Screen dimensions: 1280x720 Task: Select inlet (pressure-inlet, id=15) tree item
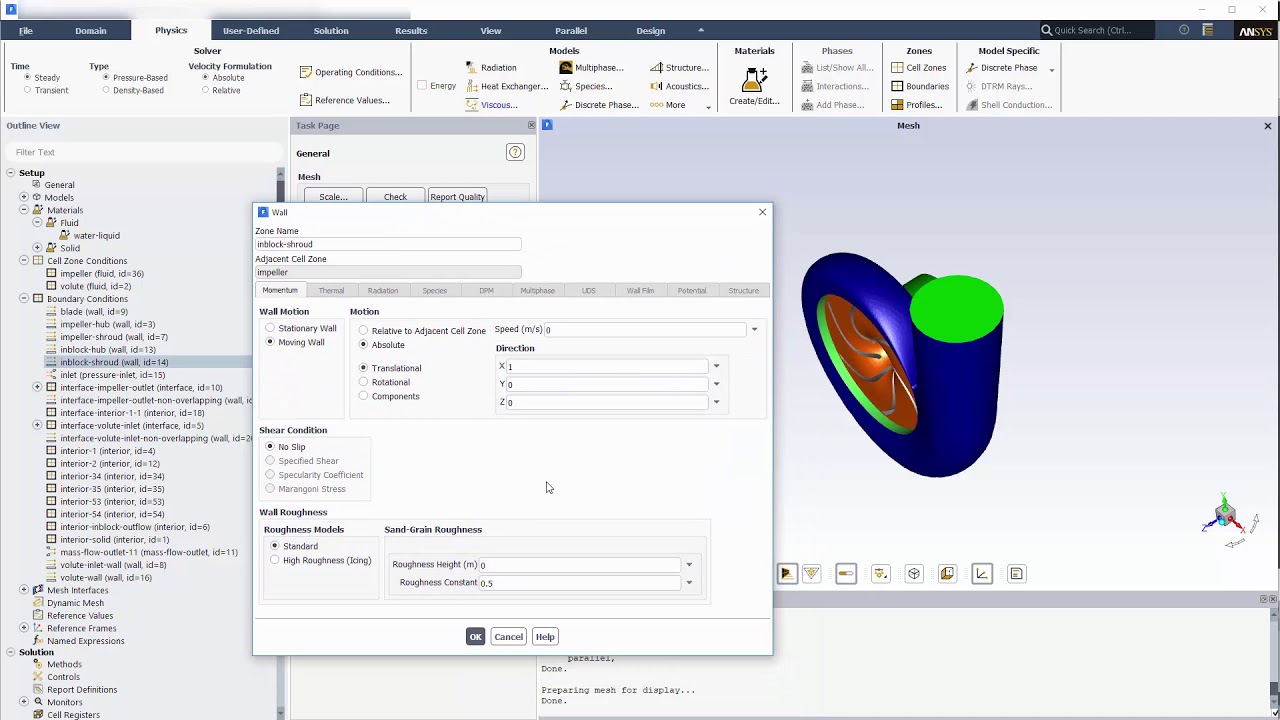pos(112,375)
